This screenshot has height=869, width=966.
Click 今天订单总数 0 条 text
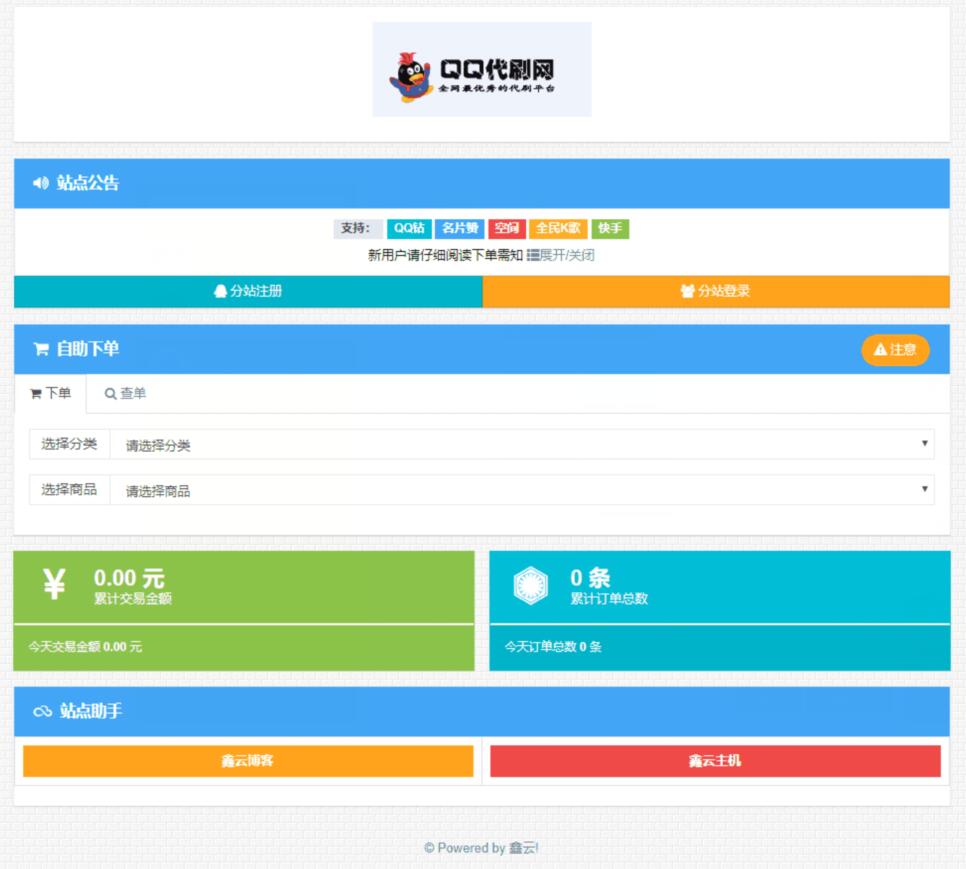pos(553,647)
